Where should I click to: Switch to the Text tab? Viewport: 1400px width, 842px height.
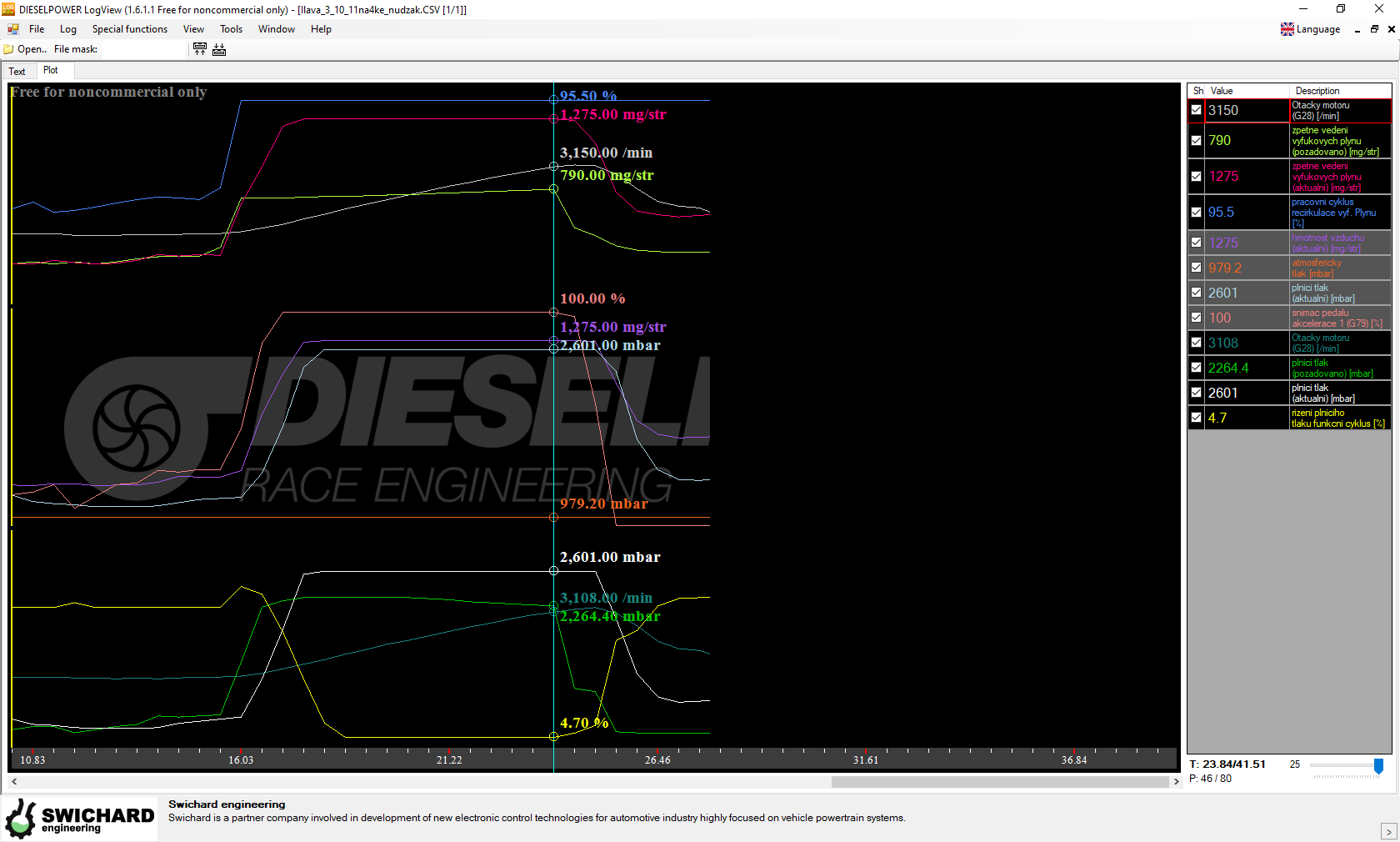(x=17, y=72)
